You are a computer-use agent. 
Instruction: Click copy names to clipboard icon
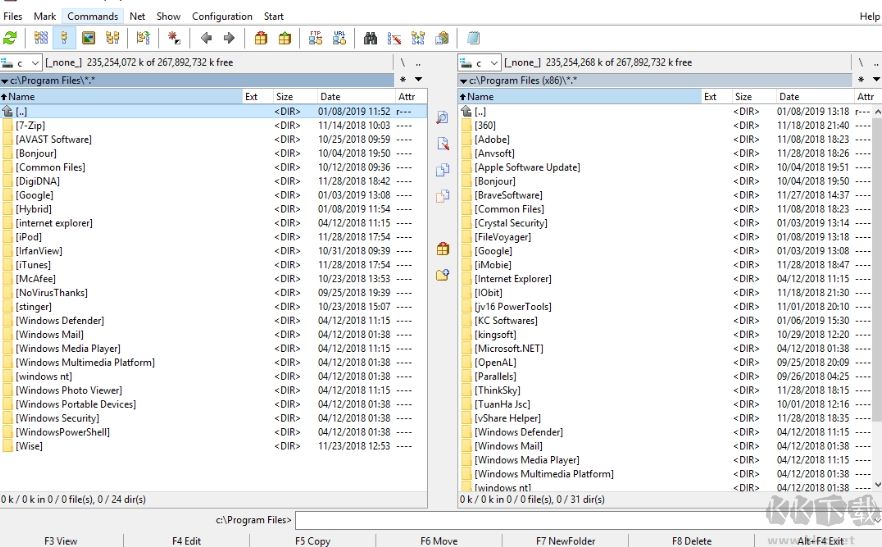(x=442, y=38)
